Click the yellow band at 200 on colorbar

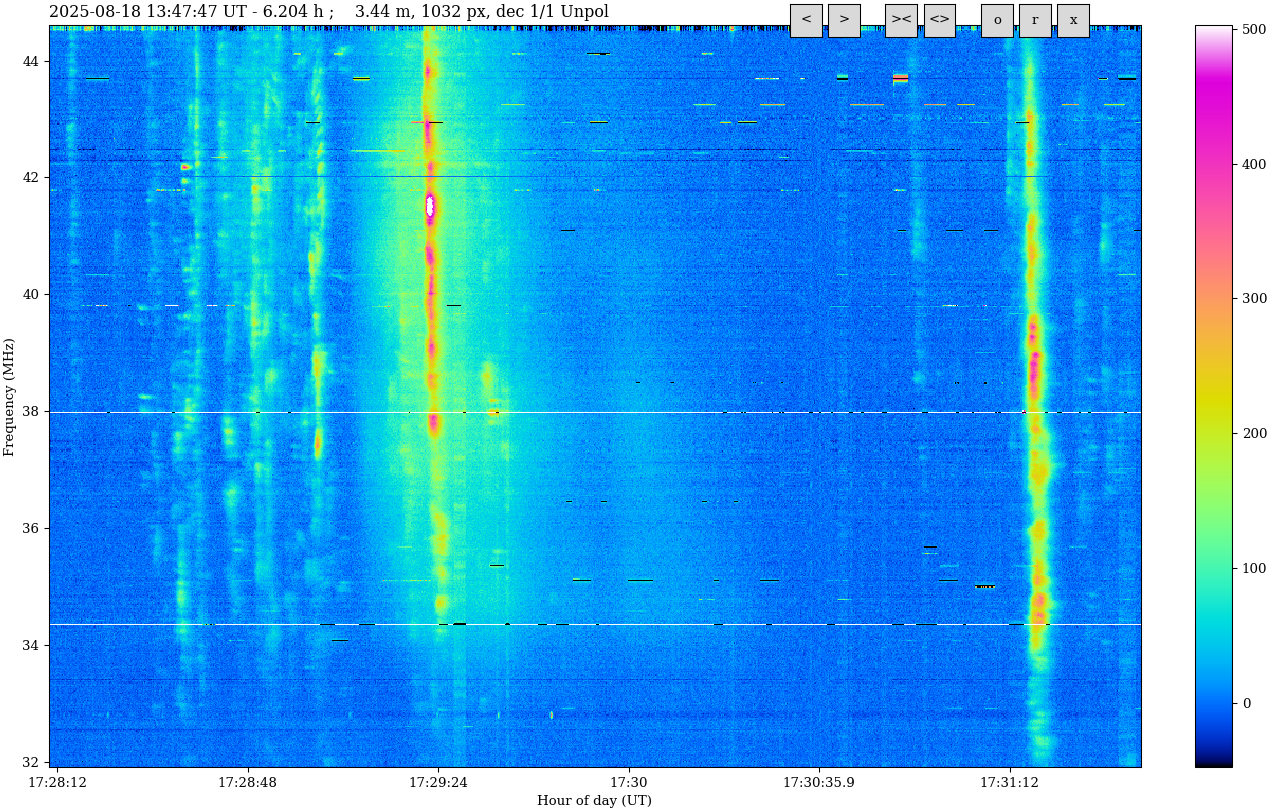[x=1214, y=433]
